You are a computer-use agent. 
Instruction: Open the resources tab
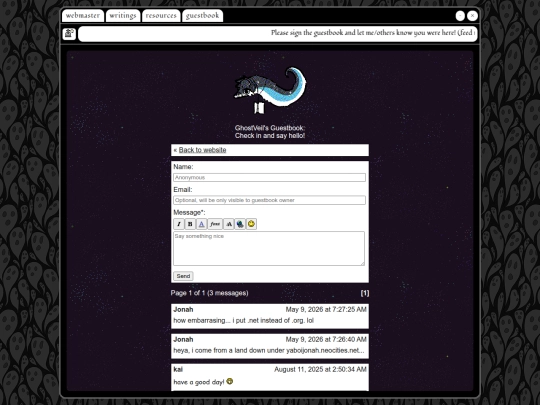[x=161, y=15]
